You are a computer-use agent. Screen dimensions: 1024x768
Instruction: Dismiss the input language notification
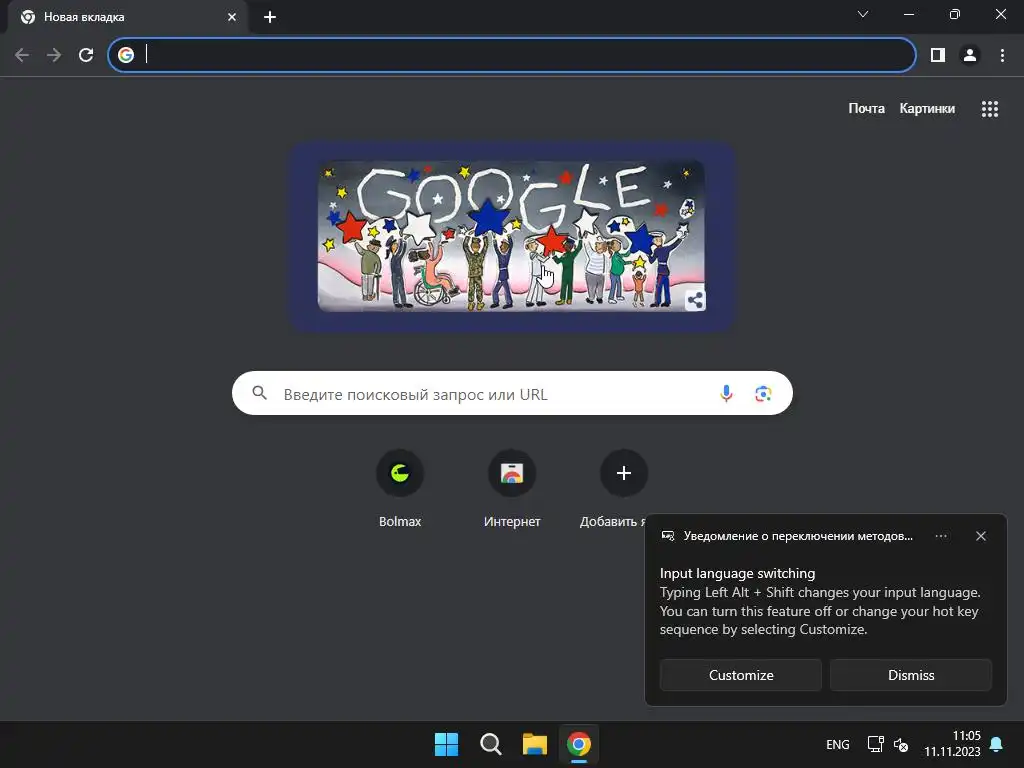(910, 675)
